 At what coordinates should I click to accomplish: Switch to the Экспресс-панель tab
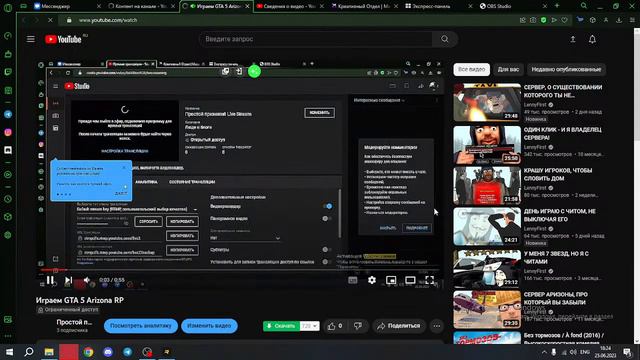(438, 6)
